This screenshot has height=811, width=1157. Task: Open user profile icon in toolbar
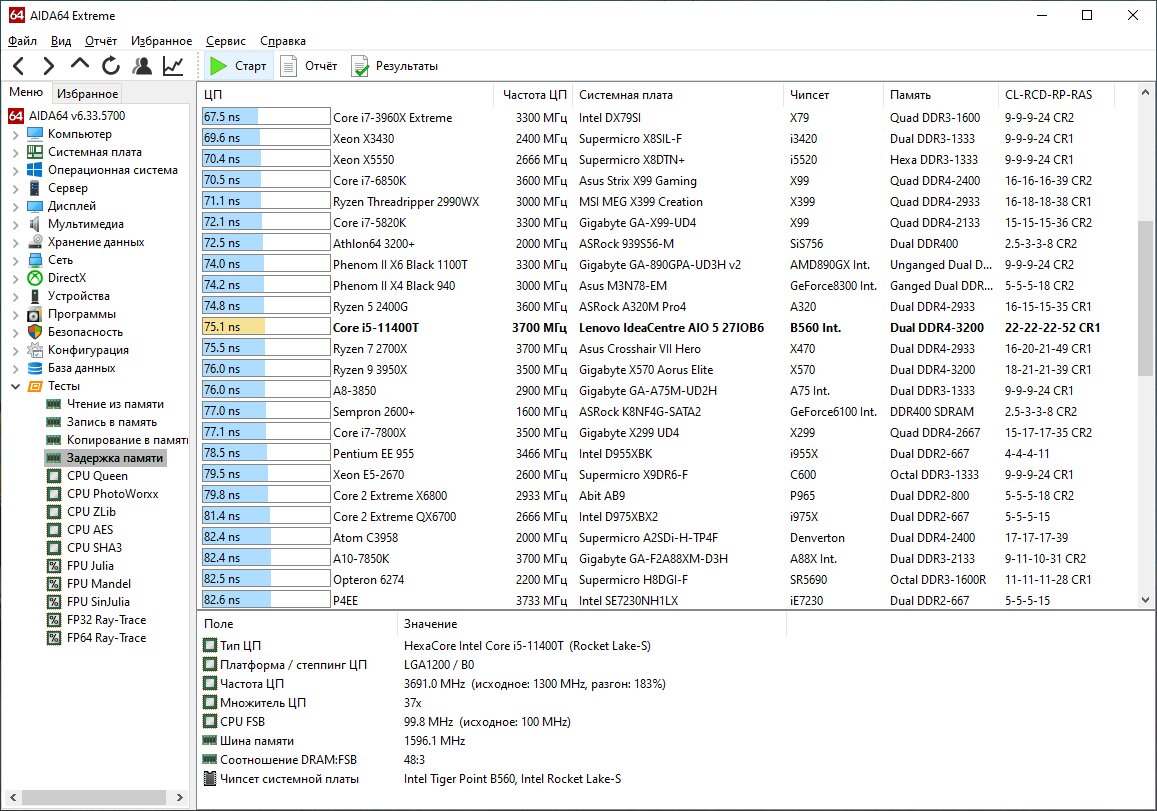(x=142, y=66)
